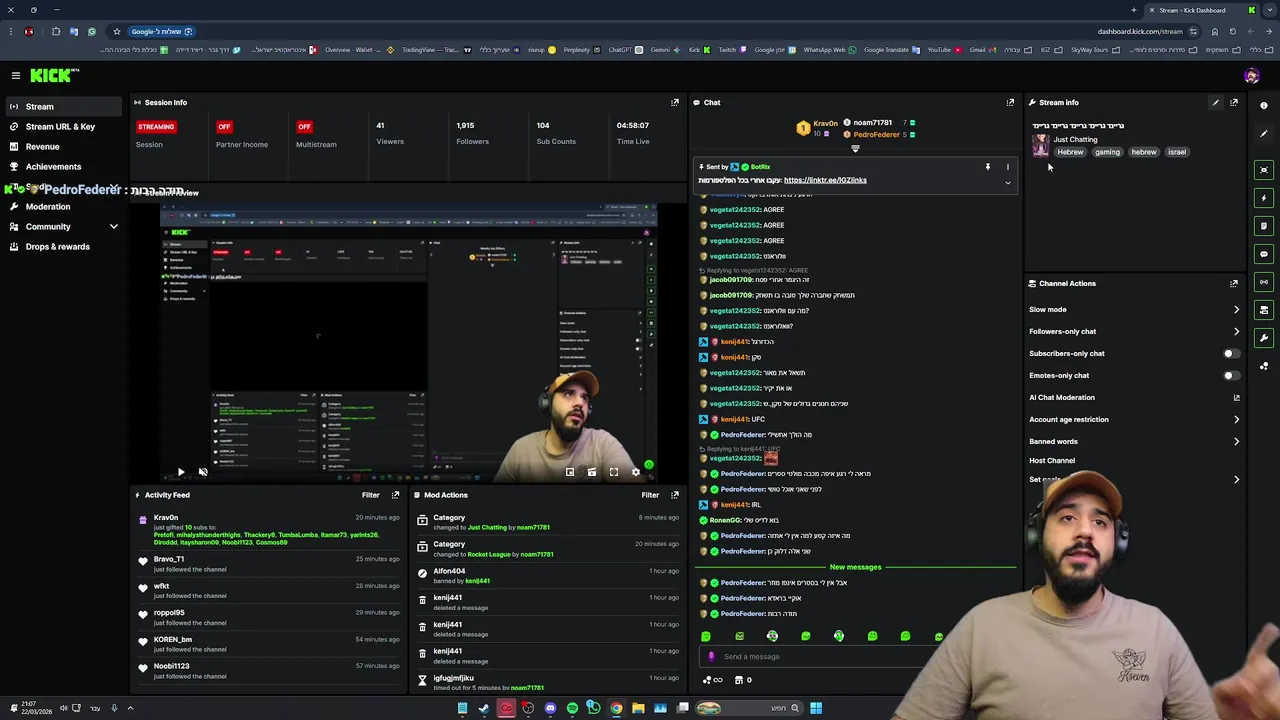Click the israel tag in Stream info

(1176, 152)
